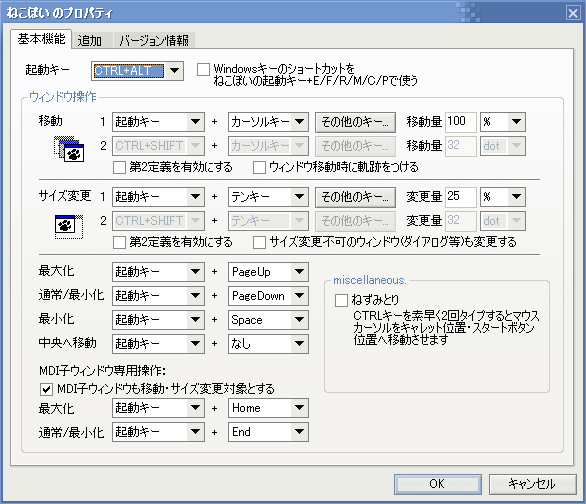Check the Windowsキーのショートカット option
Viewport: 586px width, 504px height.
tap(203, 69)
